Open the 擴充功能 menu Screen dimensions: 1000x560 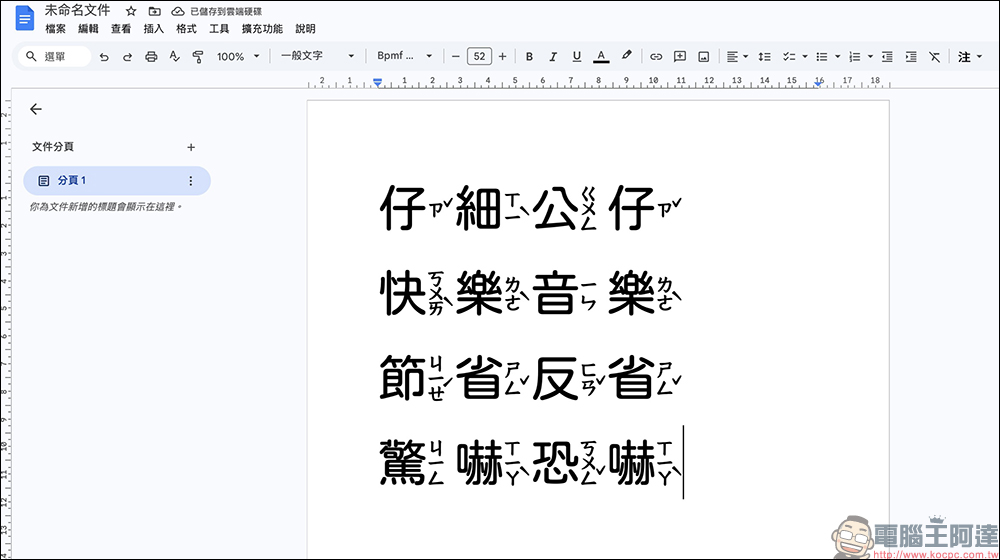262,29
